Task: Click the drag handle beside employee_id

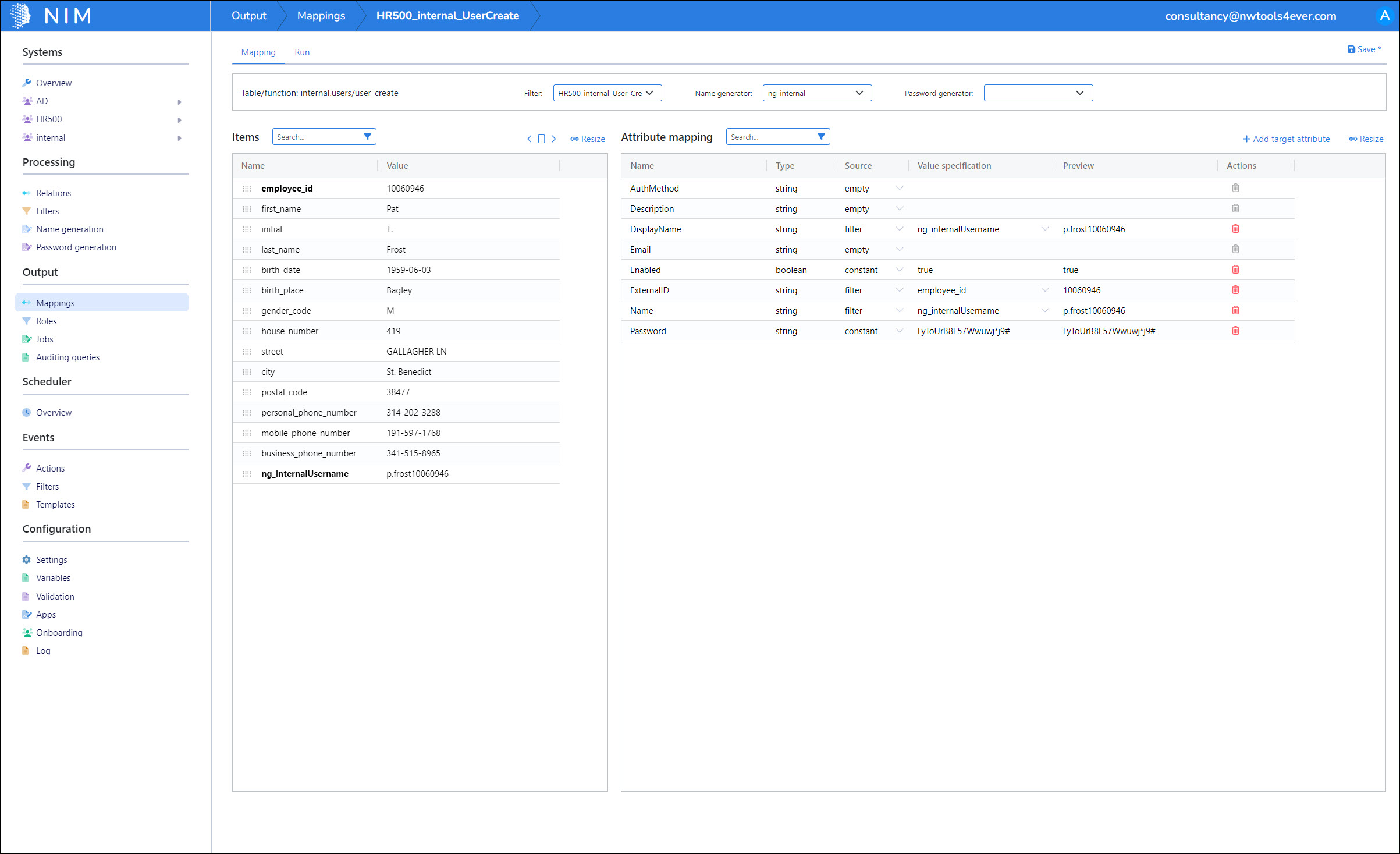Action: 247,189
